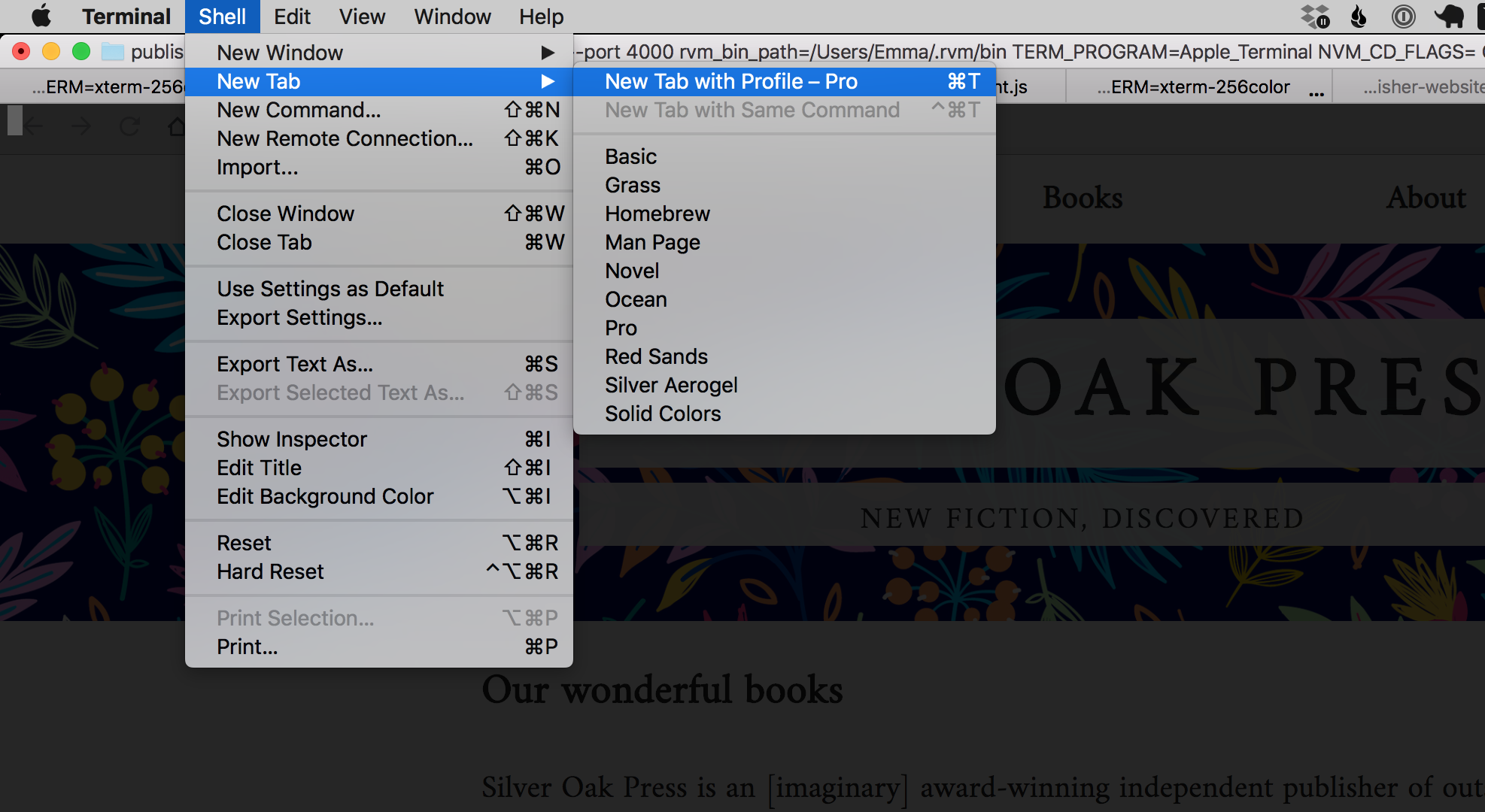
Task: Expand the New Window submenu arrow
Action: coord(548,53)
